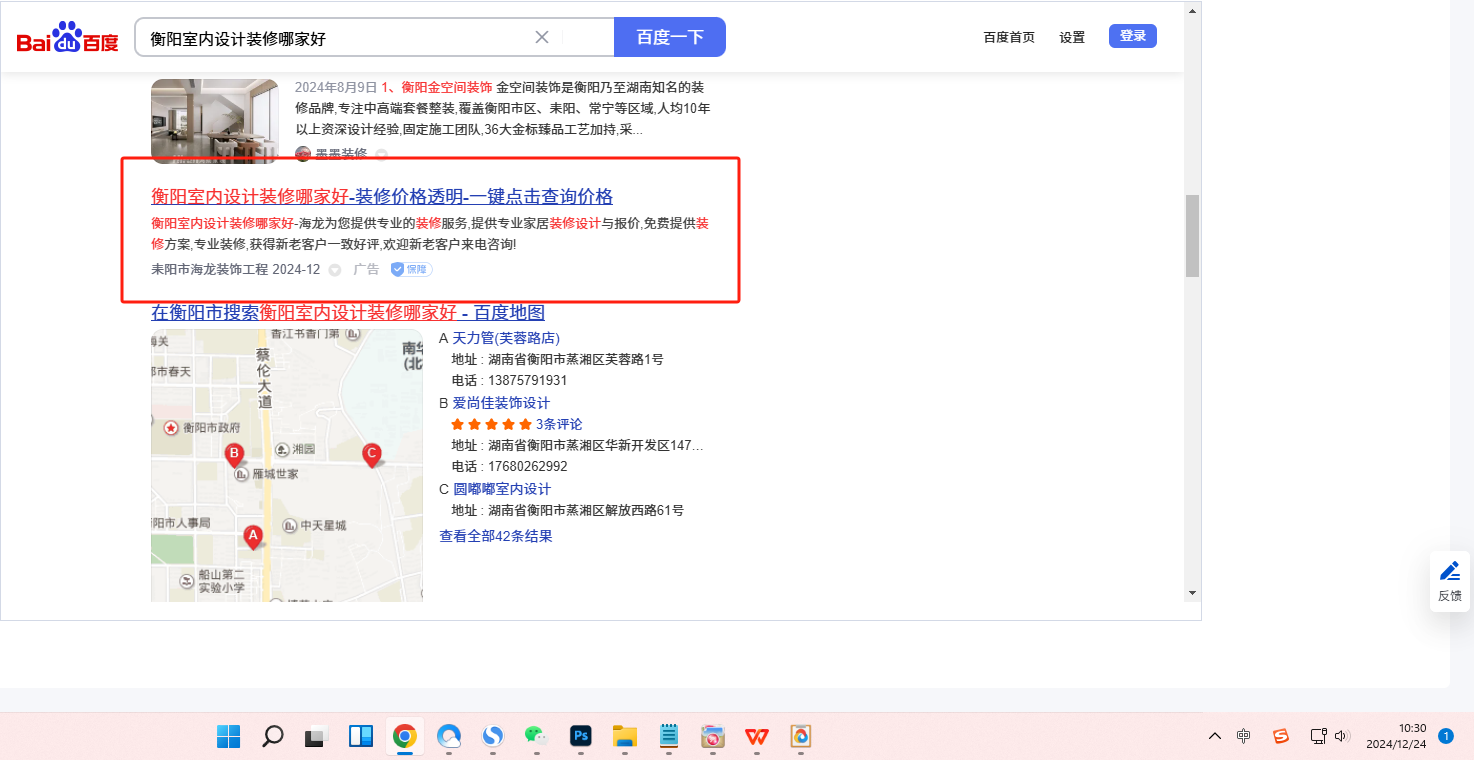Click the Baidu logo
Image resolution: width=1474 pixels, height=760 pixels.
(x=67, y=38)
